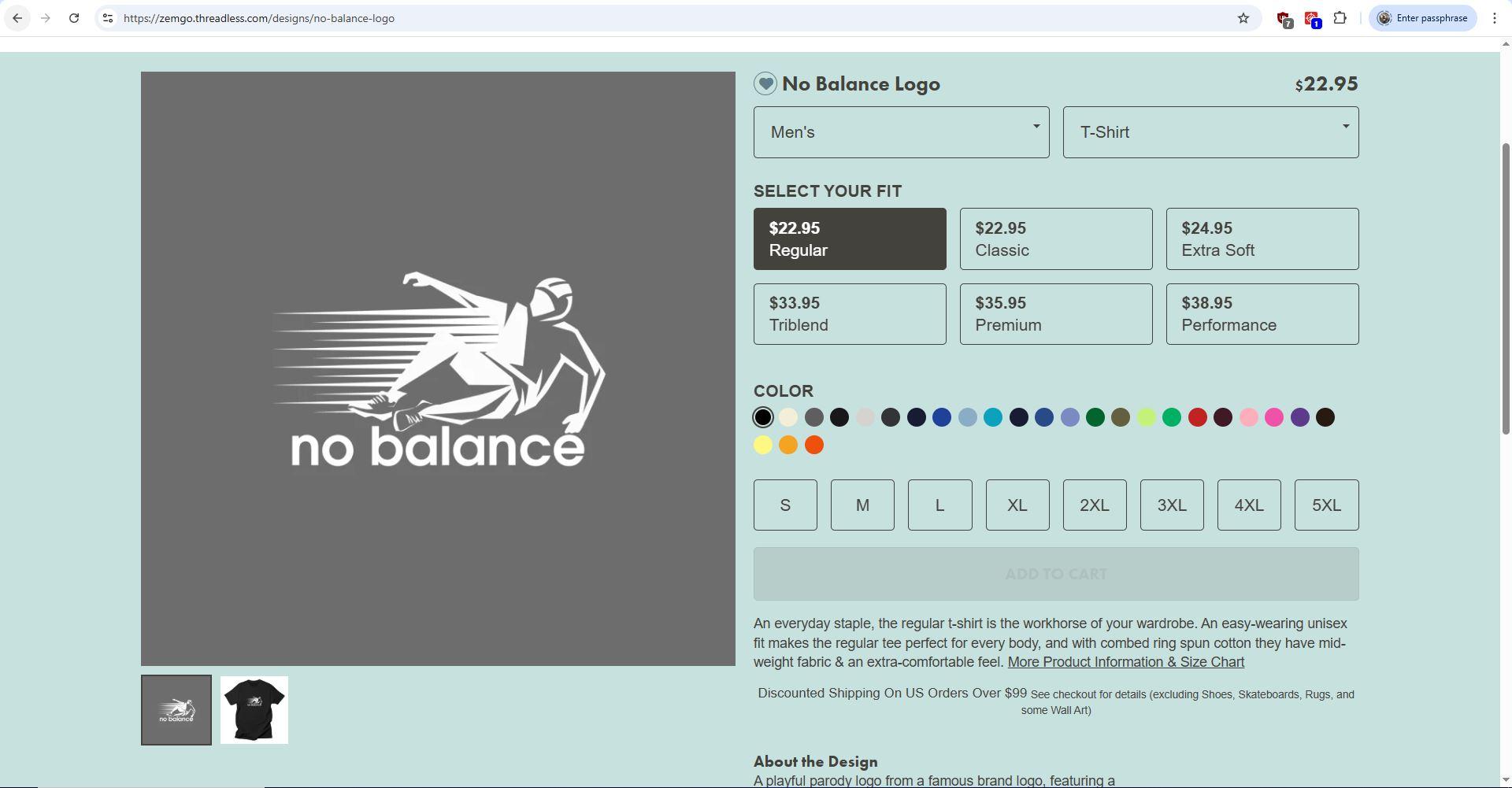Pick the dark brown swatch
This screenshot has width=1512, height=788.
1325,417
